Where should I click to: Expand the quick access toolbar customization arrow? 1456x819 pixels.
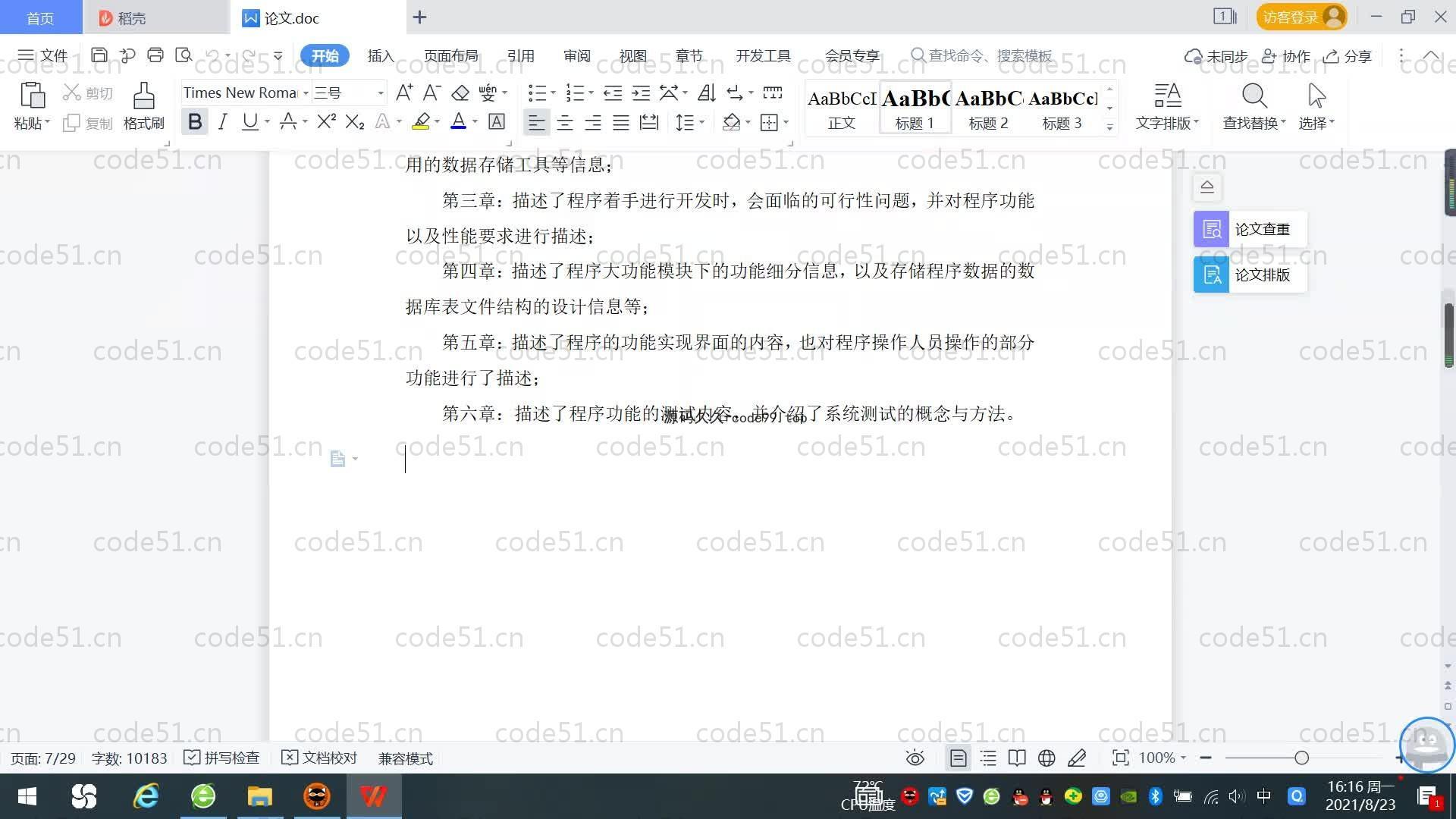click(278, 55)
